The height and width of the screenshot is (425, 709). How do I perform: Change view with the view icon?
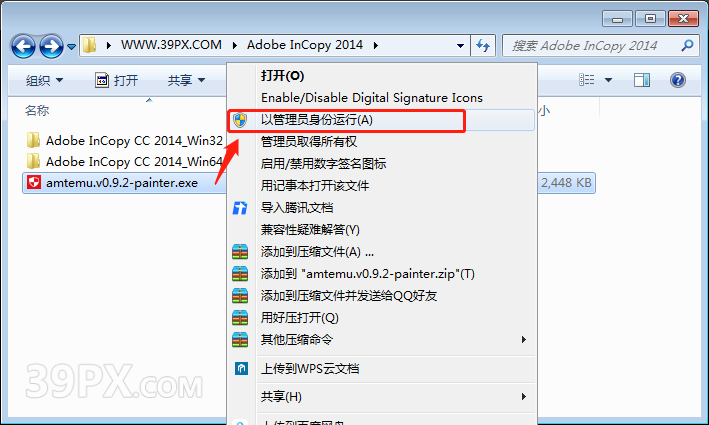(x=586, y=80)
